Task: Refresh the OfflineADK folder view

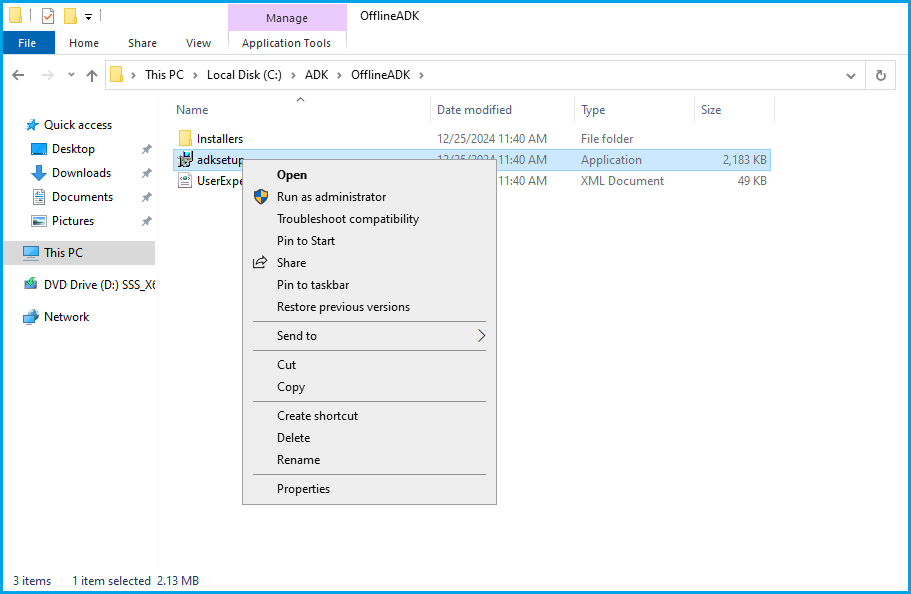Action: coord(880,75)
